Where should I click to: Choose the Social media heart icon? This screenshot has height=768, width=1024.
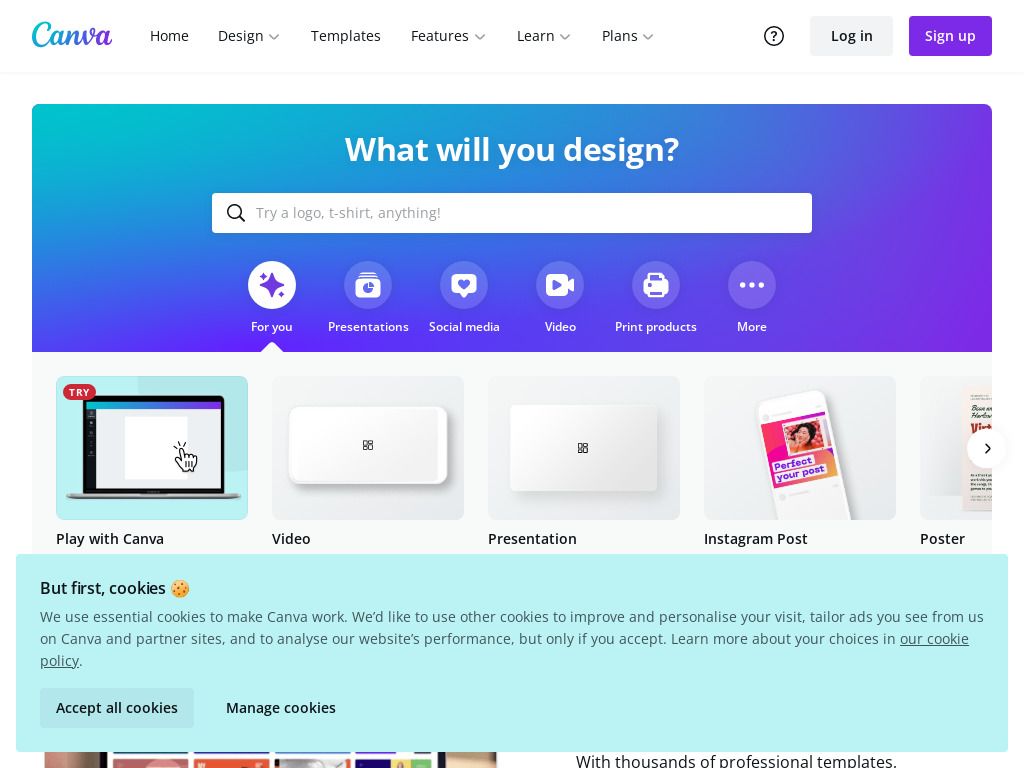[x=464, y=285]
